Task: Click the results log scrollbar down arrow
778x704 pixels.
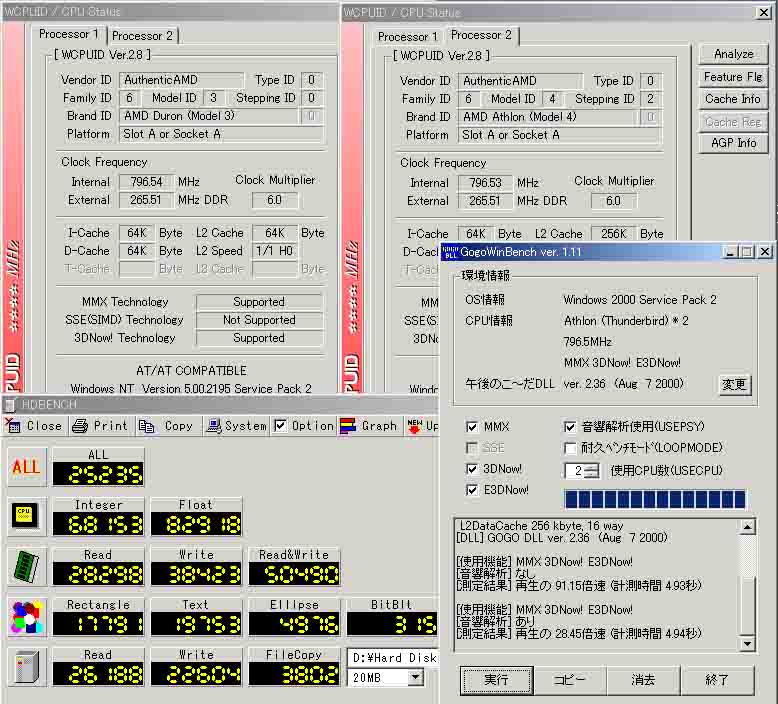Action: [x=747, y=644]
